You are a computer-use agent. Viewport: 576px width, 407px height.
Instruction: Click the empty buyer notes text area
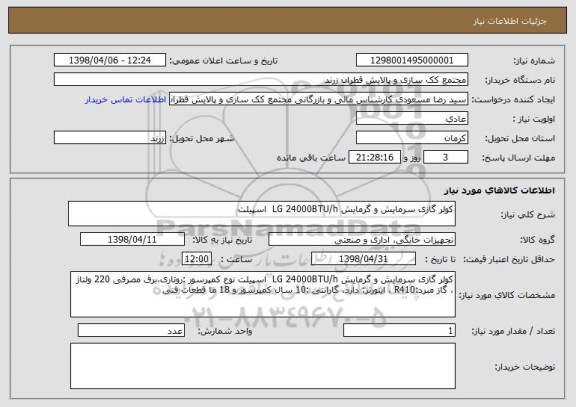(x=263, y=366)
